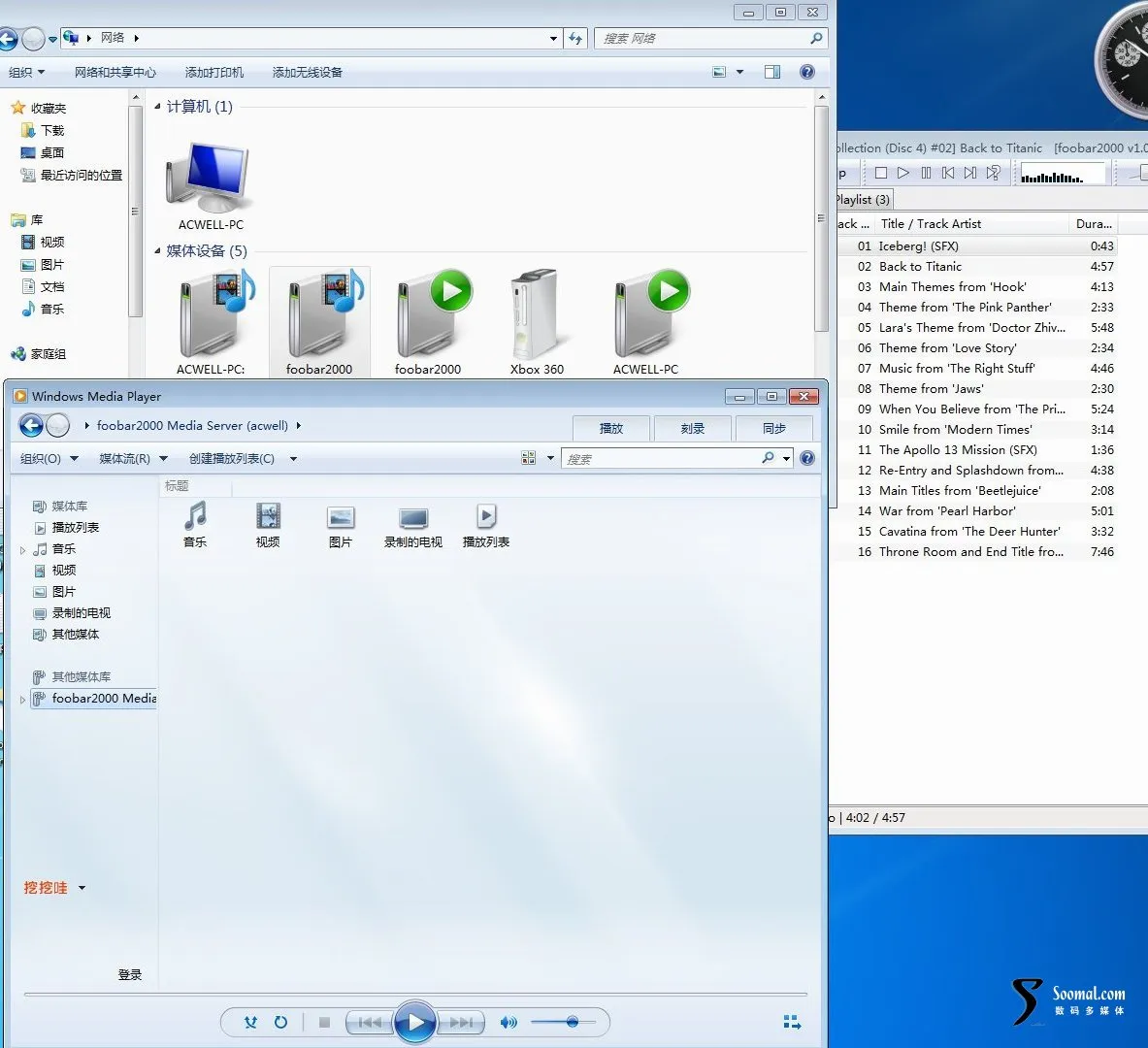Mute the Windows Media Player volume
Image resolution: width=1148 pixels, height=1048 pixels.
pyautogui.click(x=508, y=1022)
